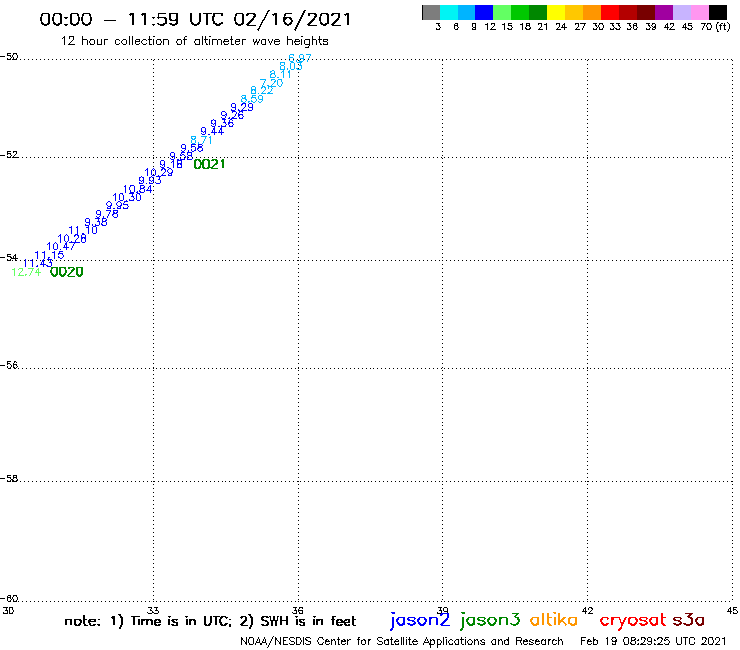Click the light green legend swatch before 15
740x650 pixels.
pos(502,12)
